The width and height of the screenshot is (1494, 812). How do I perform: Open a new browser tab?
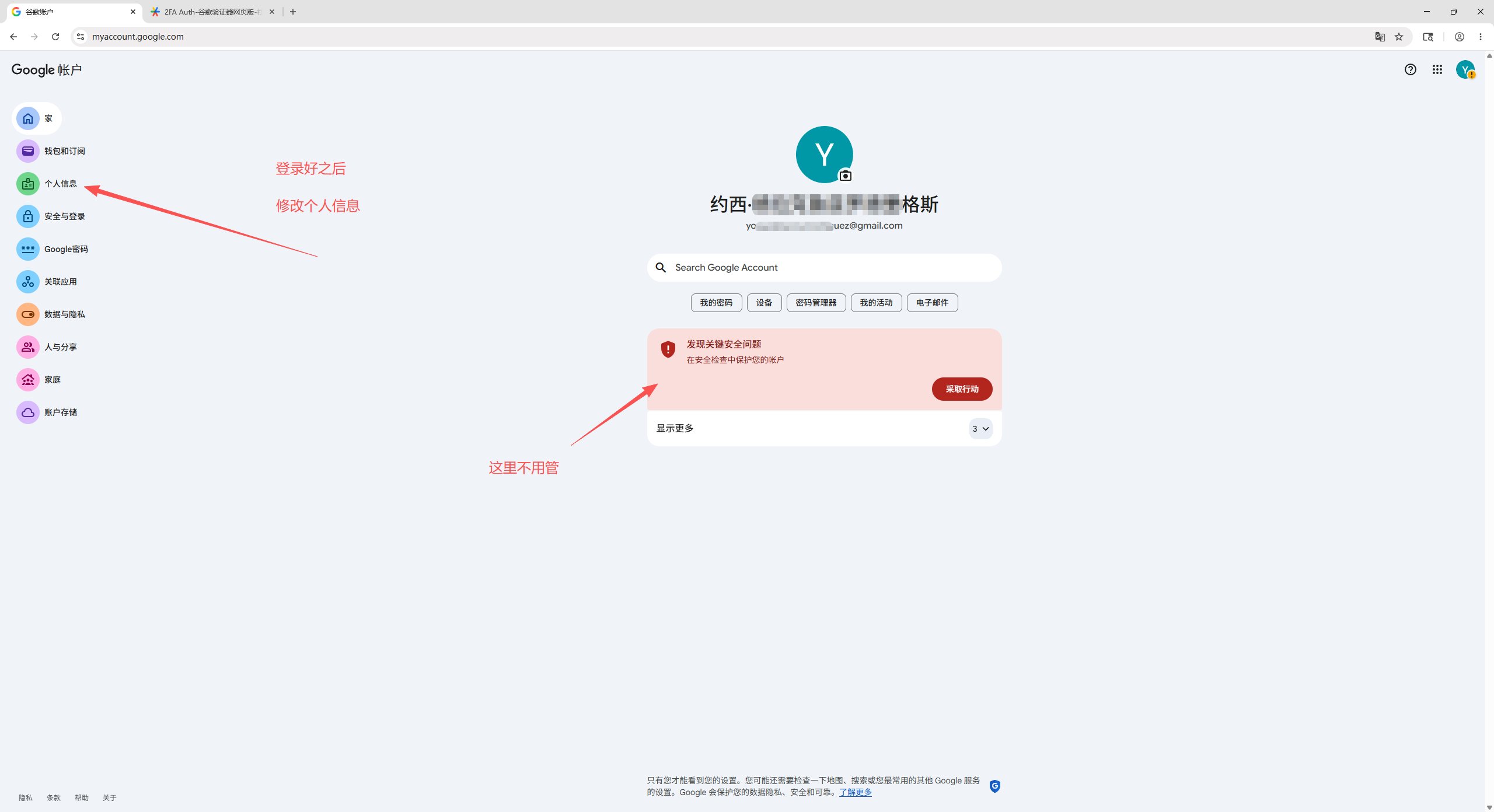tap(293, 12)
